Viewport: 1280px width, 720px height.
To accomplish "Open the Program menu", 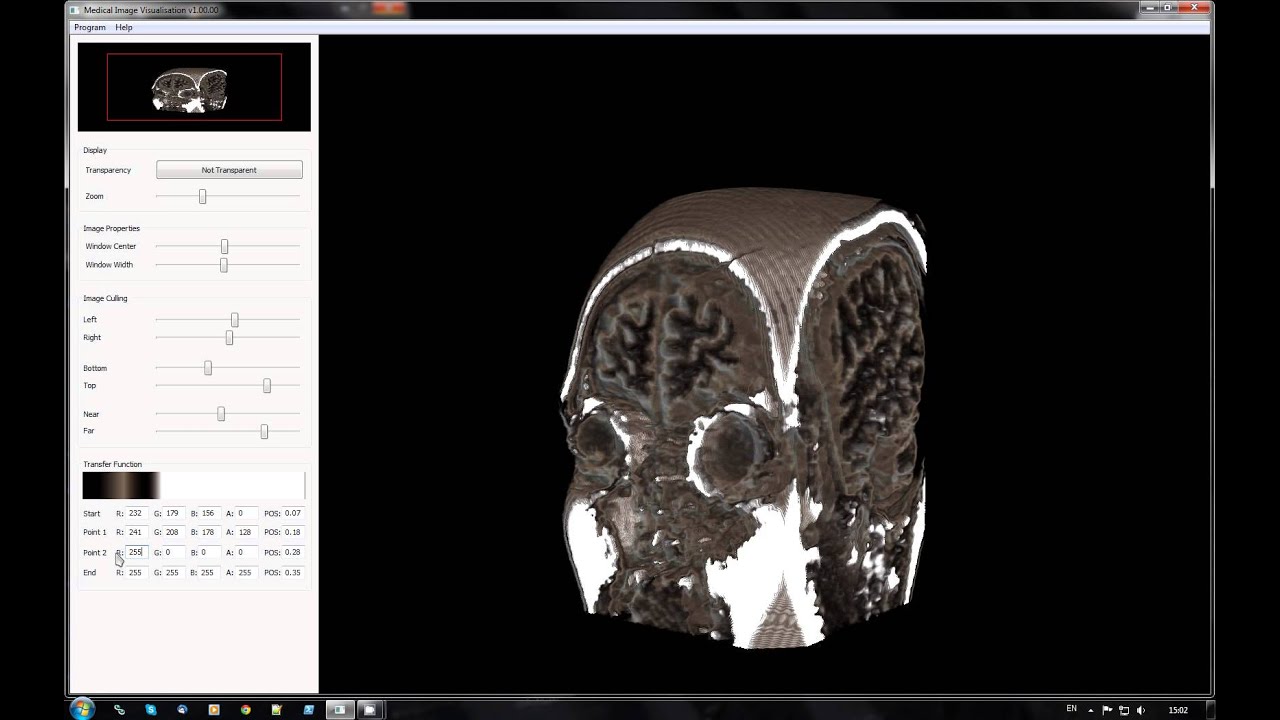I will tap(90, 27).
